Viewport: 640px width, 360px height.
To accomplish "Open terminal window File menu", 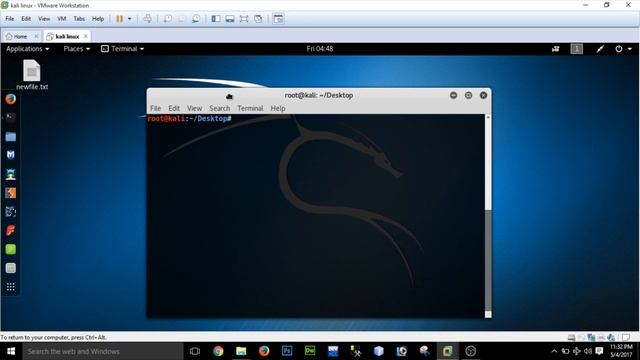I will point(156,108).
